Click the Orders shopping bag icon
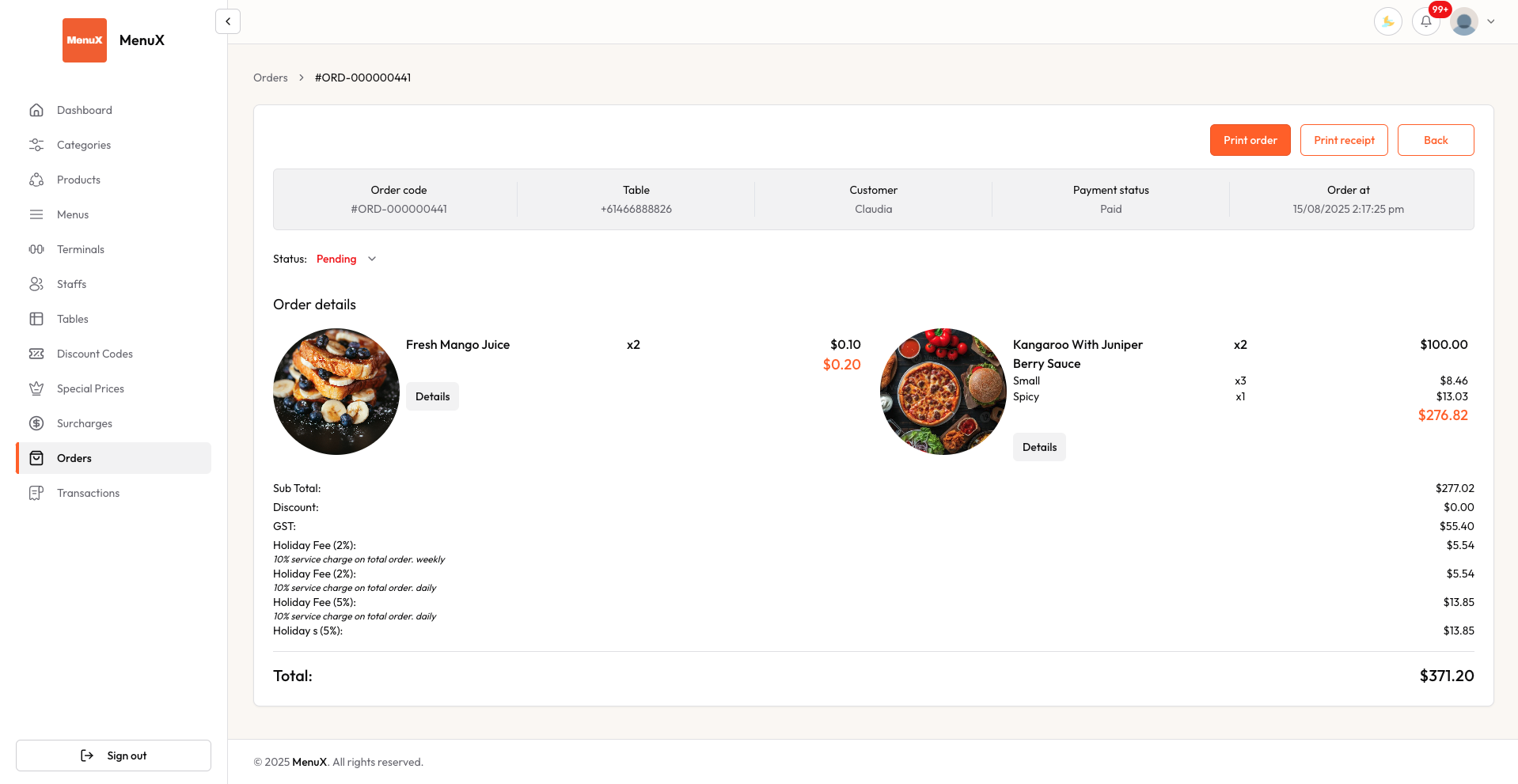This screenshot has height=784, width=1518. pos(36,458)
